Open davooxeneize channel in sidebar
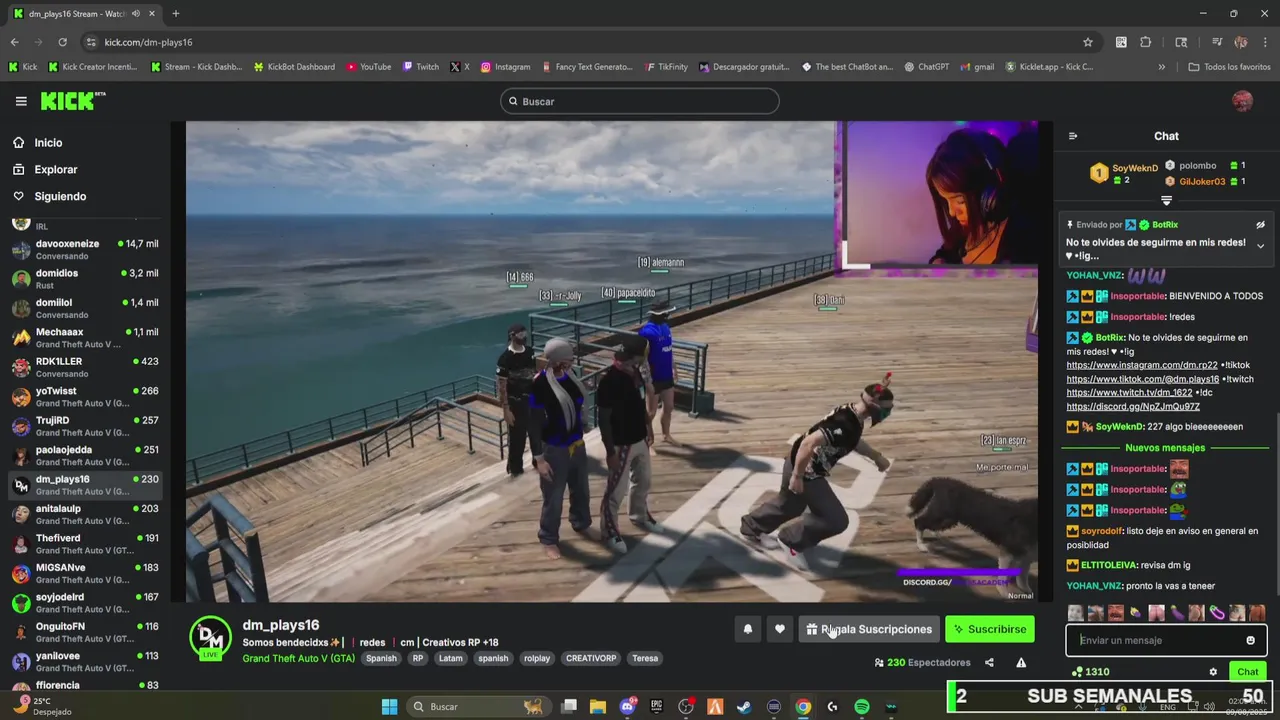This screenshot has height=720, width=1280. tap(85, 249)
